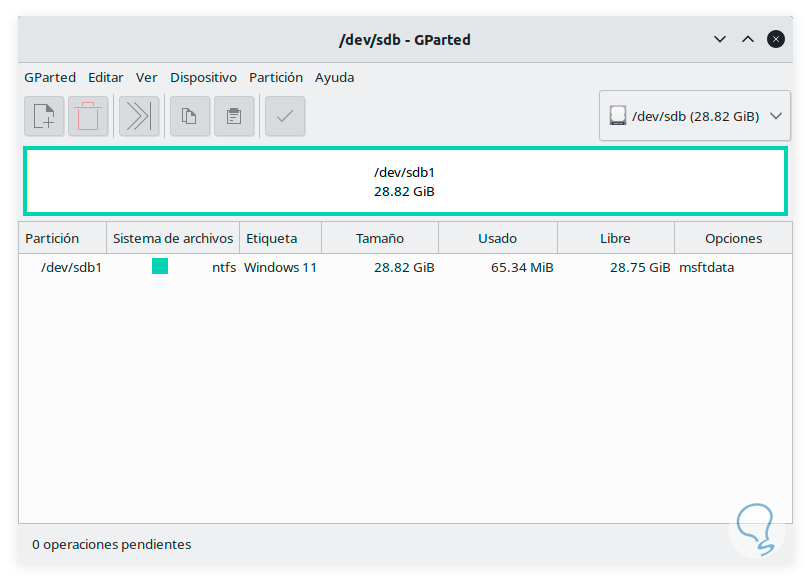Screen dimensions: 811x583
Task: Roll up the window using the title bar down arrow
Action: coord(720,39)
